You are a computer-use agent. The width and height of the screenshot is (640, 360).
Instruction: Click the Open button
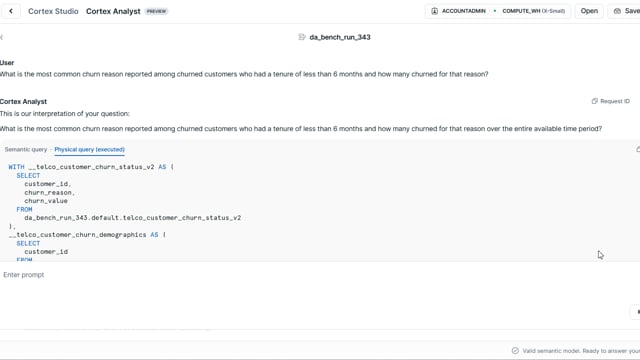pyautogui.click(x=589, y=11)
